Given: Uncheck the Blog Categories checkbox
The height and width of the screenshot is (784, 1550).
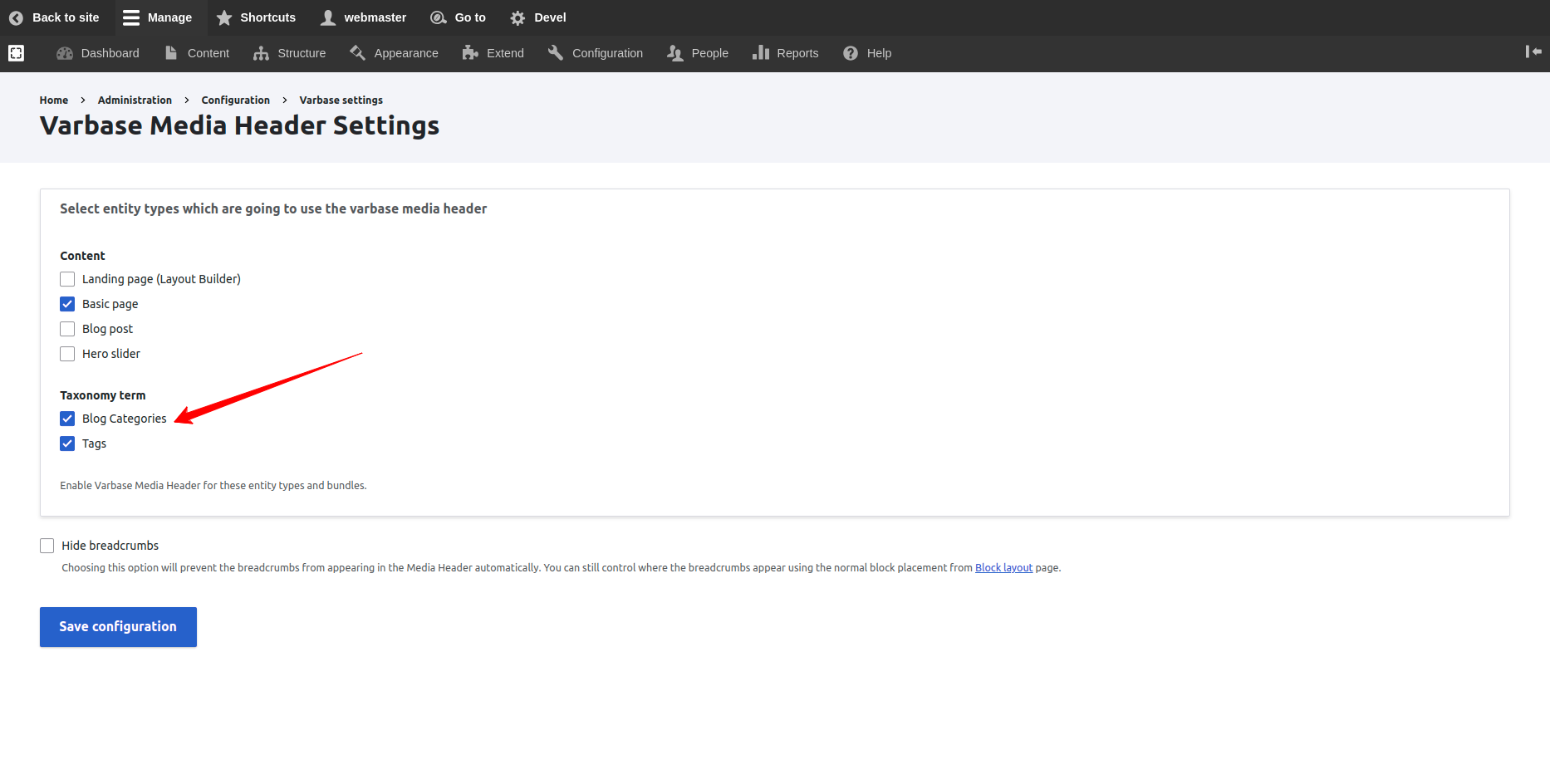Looking at the screenshot, I should point(67,419).
